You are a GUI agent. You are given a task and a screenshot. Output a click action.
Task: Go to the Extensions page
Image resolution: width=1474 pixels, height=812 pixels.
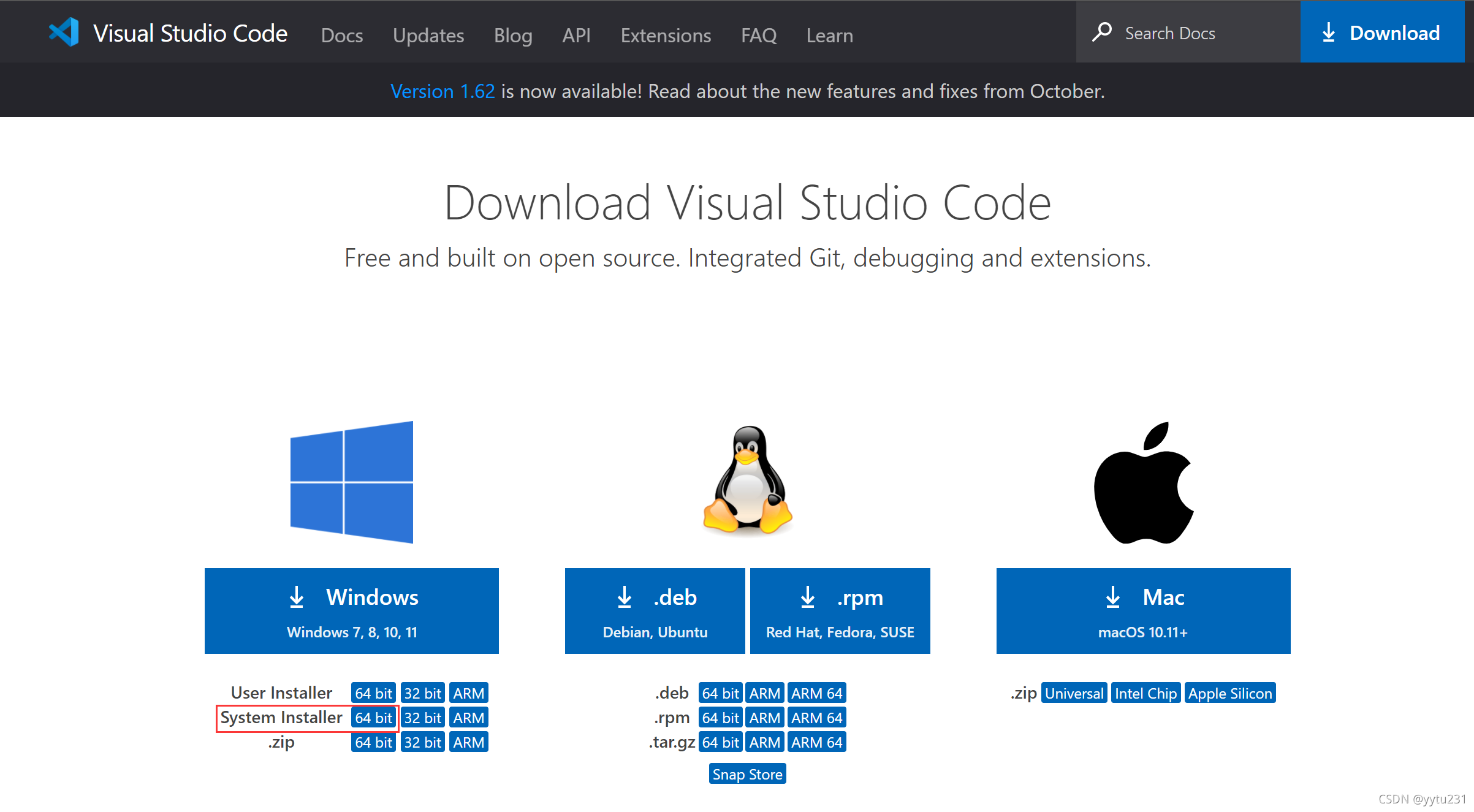click(666, 36)
